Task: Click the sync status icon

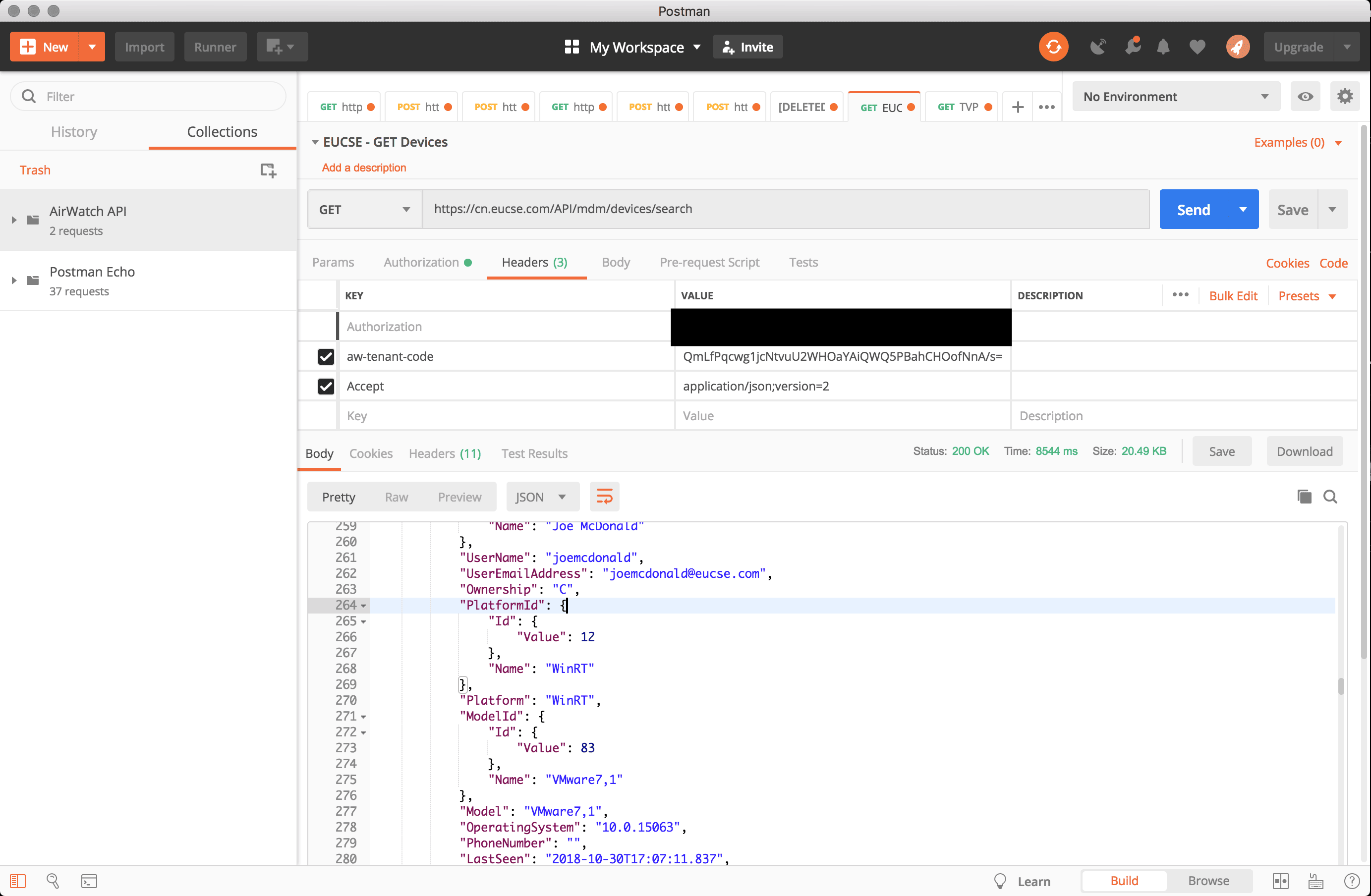Action: (1053, 47)
